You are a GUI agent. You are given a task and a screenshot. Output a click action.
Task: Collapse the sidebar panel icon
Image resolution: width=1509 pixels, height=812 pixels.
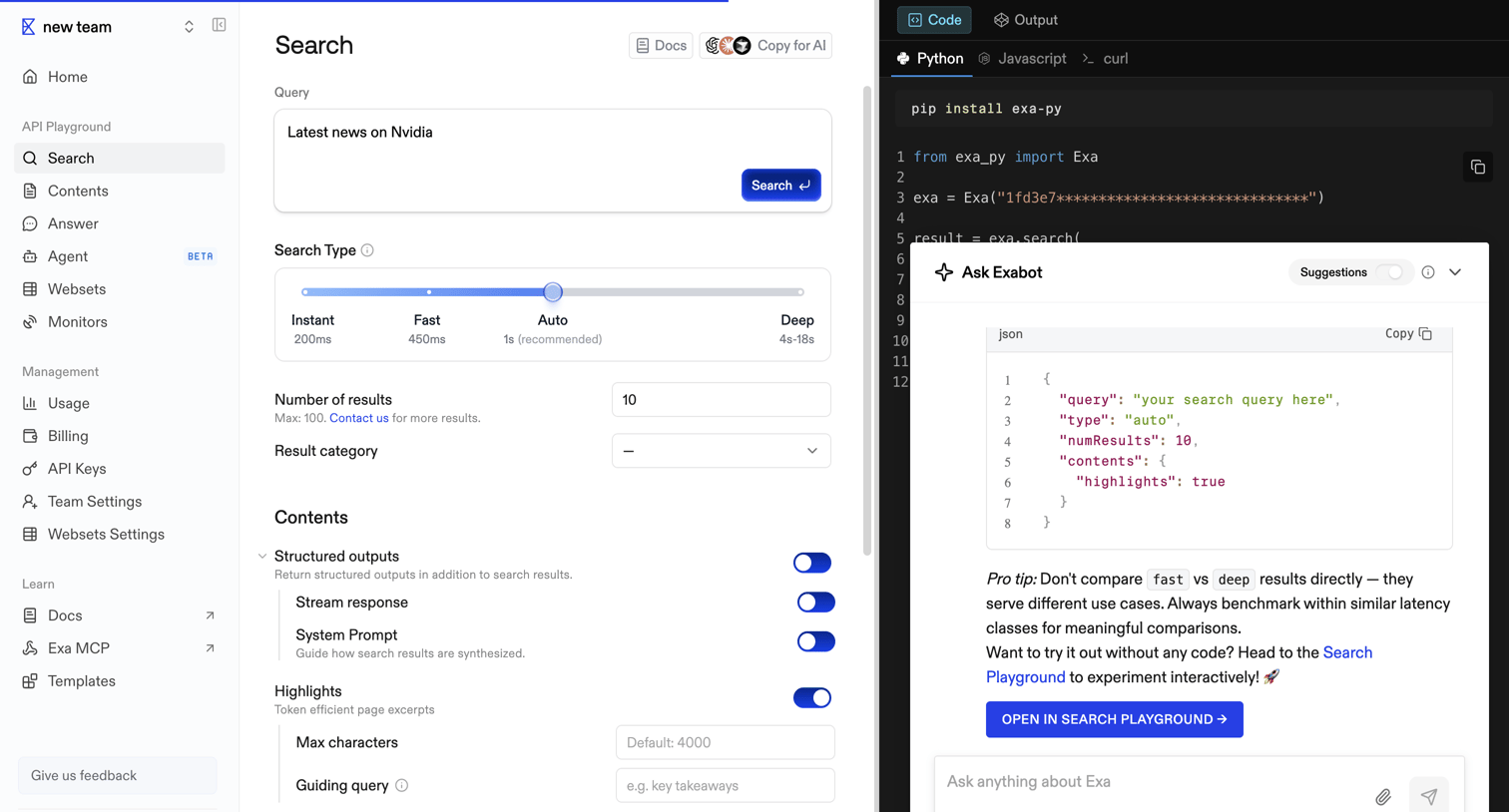pos(219,25)
